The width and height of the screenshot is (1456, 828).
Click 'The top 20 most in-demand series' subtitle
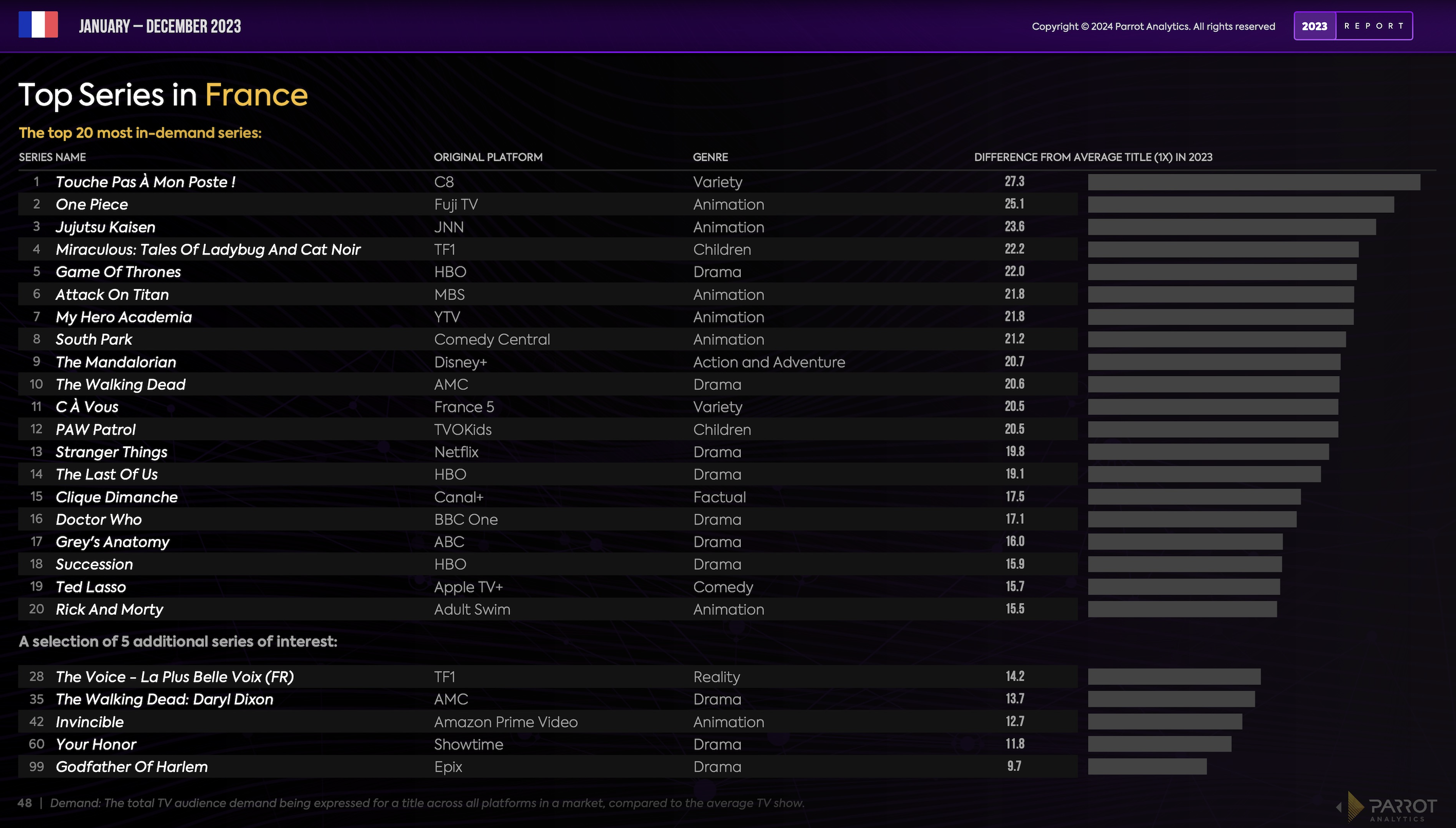click(x=140, y=133)
